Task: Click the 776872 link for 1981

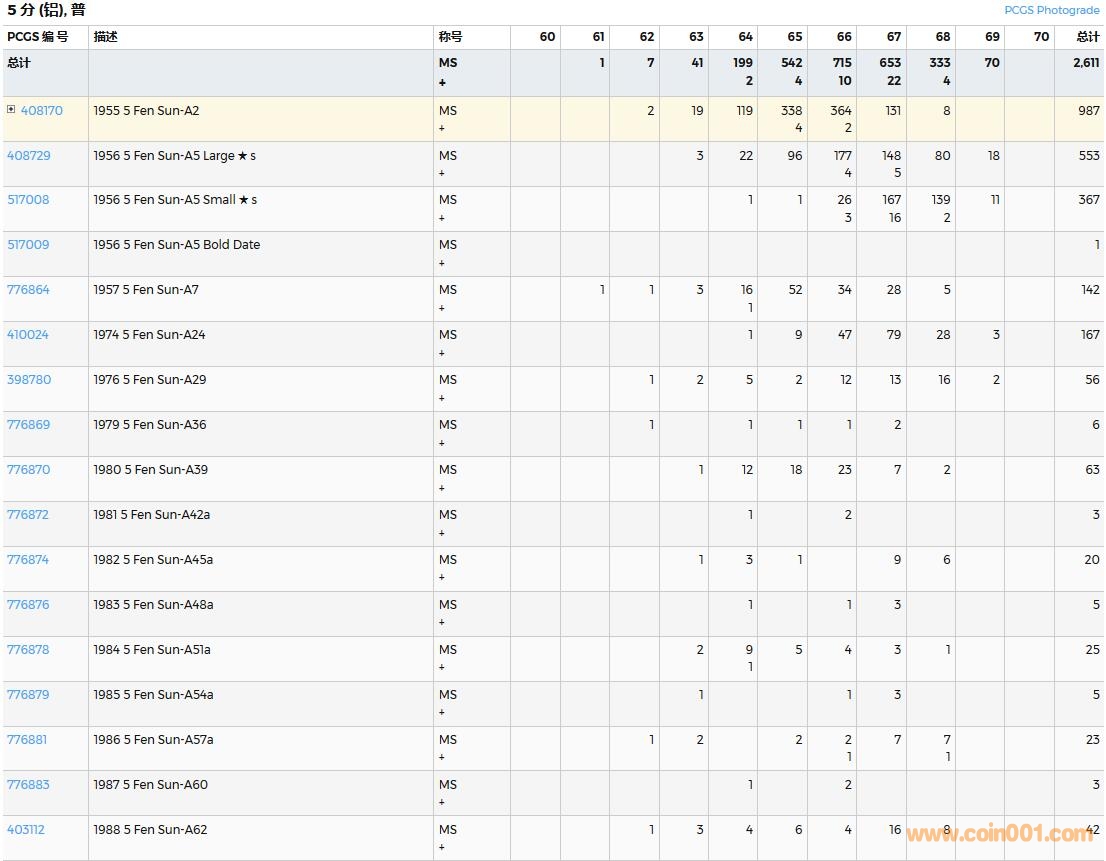Action: click(x=28, y=515)
